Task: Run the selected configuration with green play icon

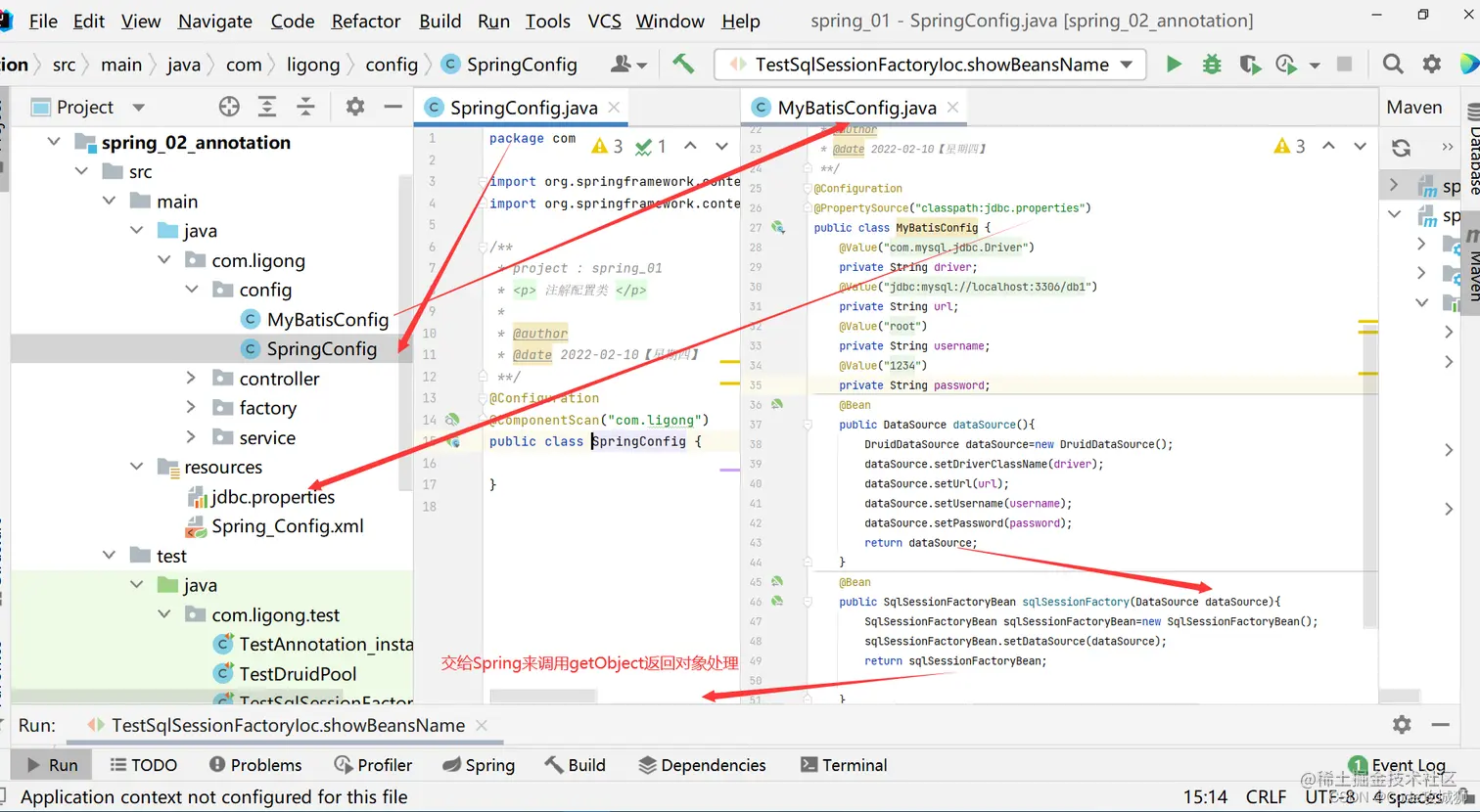Action: tap(1174, 65)
